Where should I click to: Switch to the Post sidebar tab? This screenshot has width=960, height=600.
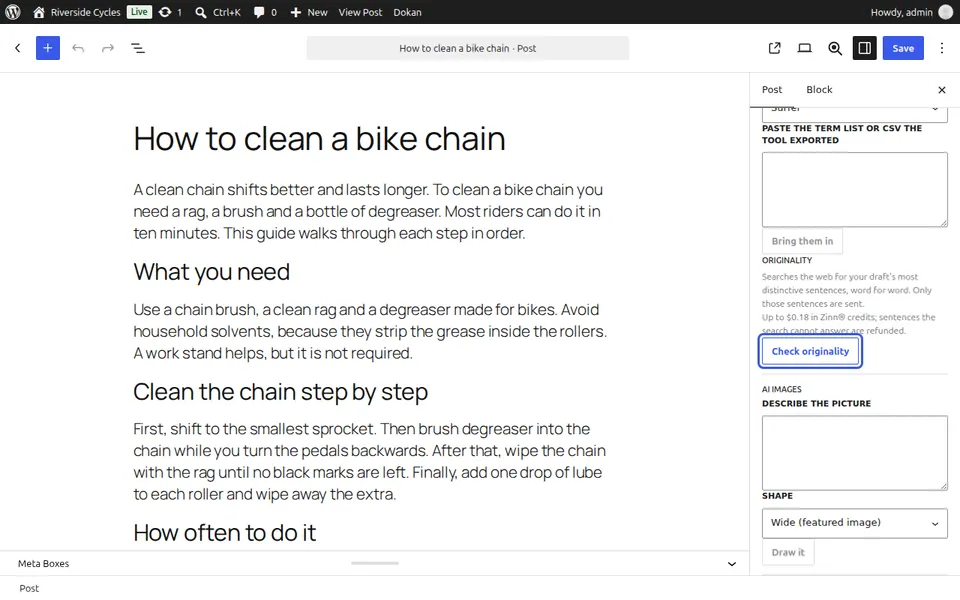click(x=772, y=89)
